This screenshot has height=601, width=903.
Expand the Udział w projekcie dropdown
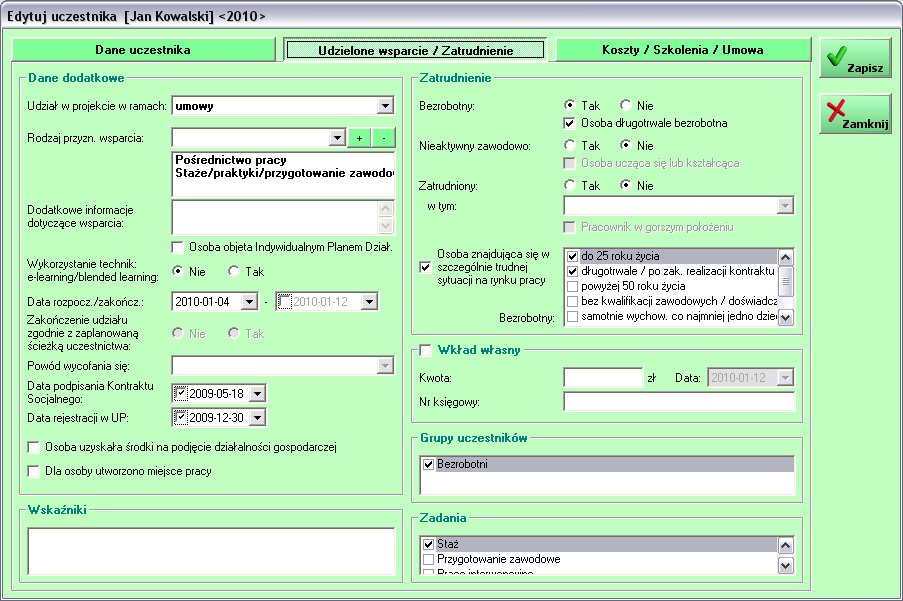tap(386, 105)
